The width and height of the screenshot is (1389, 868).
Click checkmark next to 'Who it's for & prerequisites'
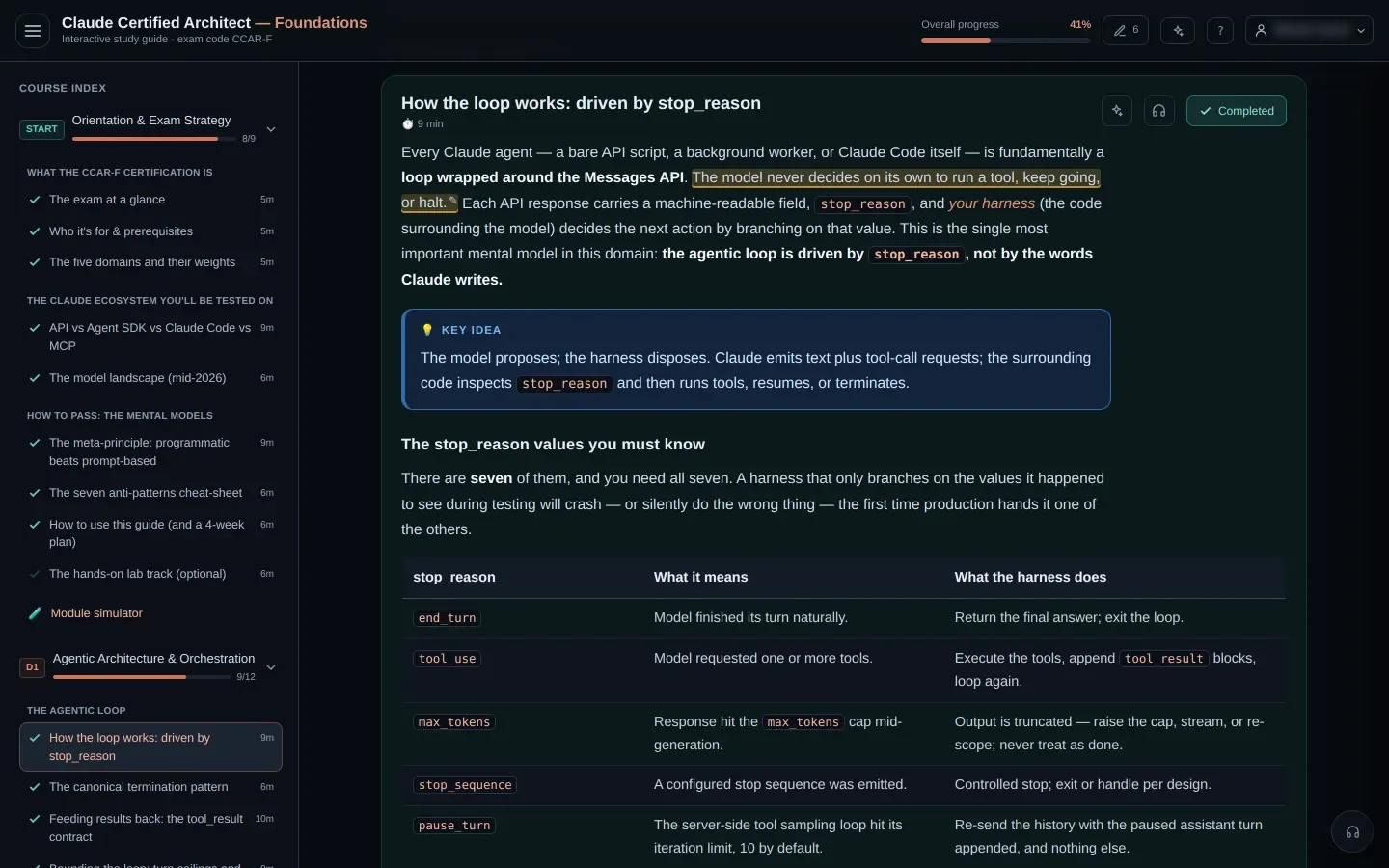click(35, 231)
